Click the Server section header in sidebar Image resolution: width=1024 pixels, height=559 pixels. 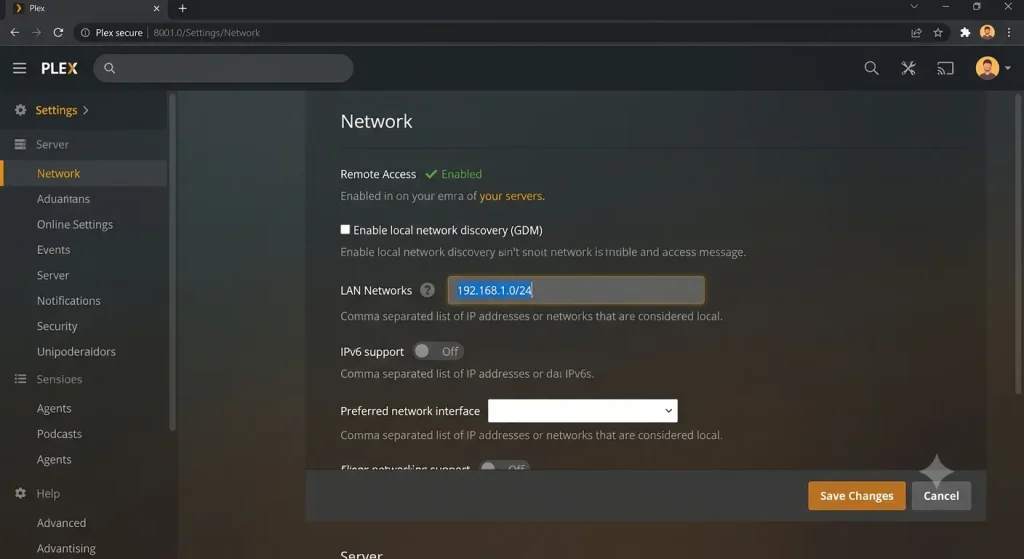click(52, 144)
